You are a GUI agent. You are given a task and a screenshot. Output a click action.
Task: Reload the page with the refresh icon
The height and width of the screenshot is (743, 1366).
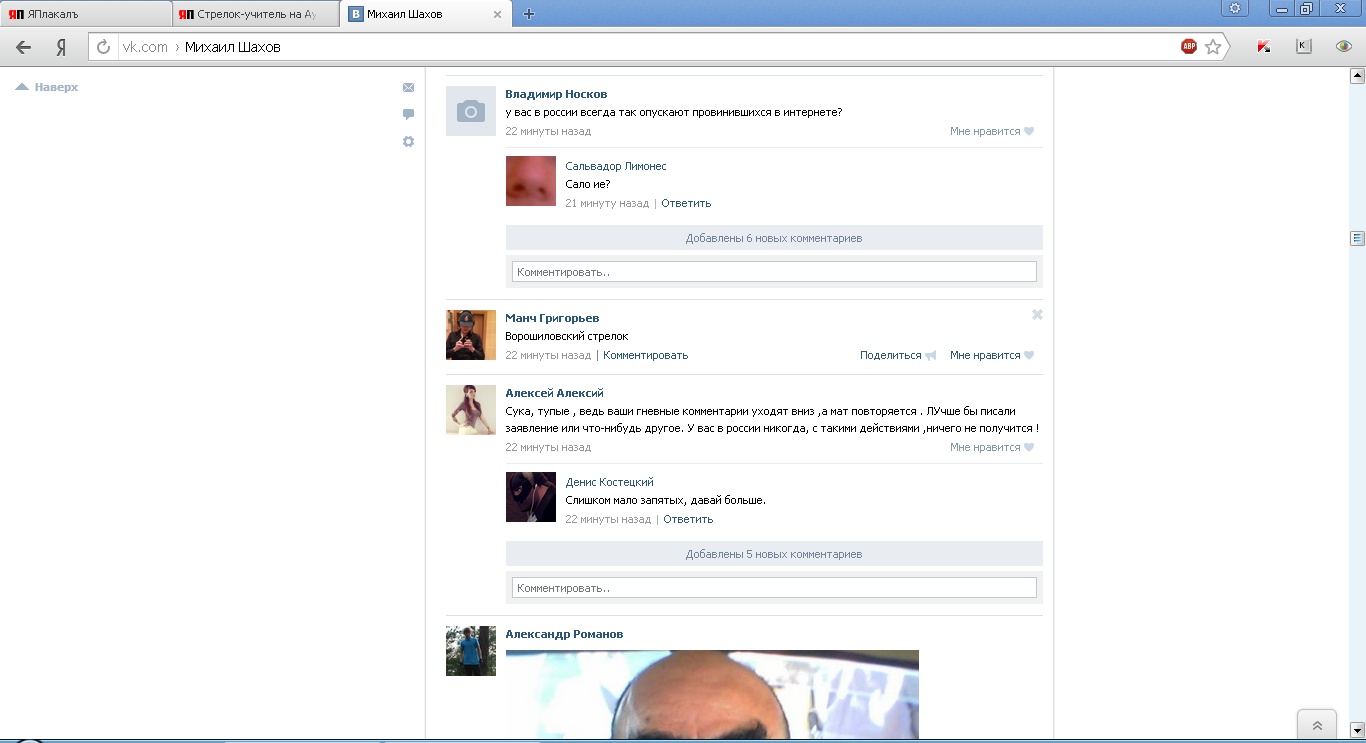click(103, 47)
